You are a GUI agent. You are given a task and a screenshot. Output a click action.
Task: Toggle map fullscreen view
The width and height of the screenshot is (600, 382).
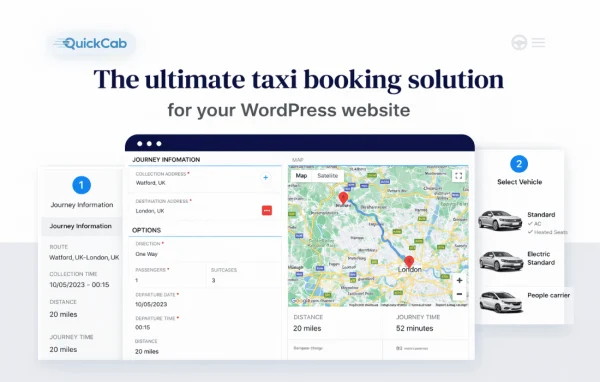(458, 176)
